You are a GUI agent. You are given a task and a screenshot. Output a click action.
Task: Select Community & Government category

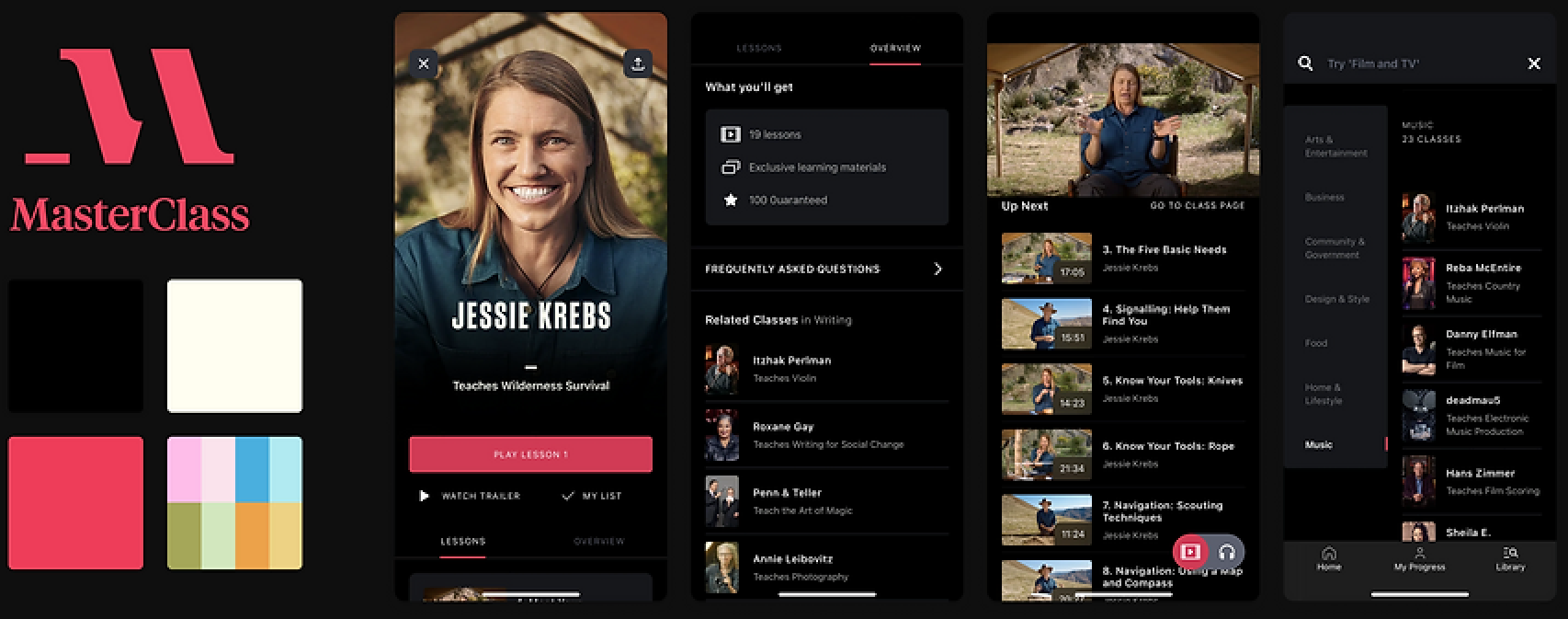pos(1335,248)
